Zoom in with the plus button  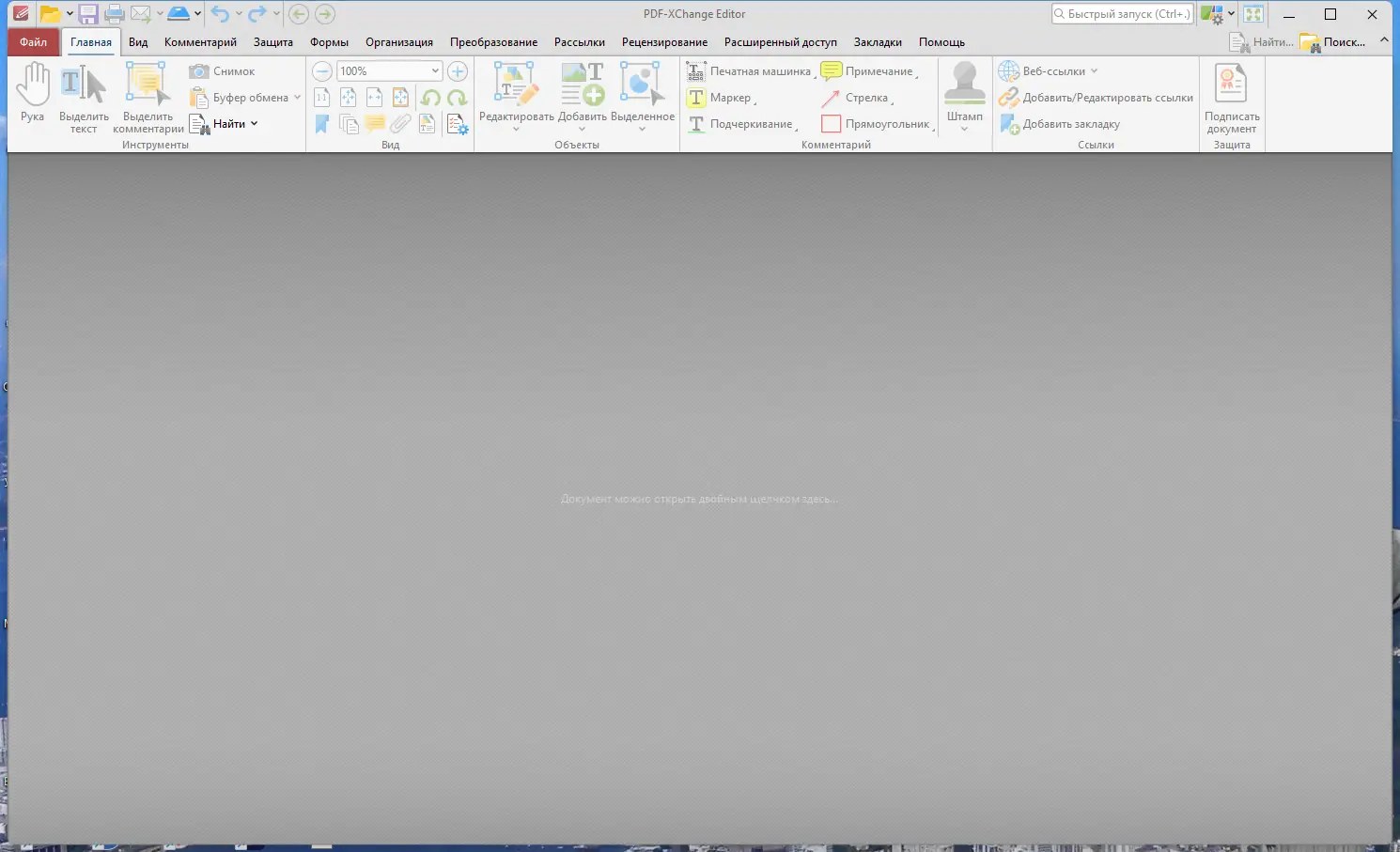tap(458, 71)
